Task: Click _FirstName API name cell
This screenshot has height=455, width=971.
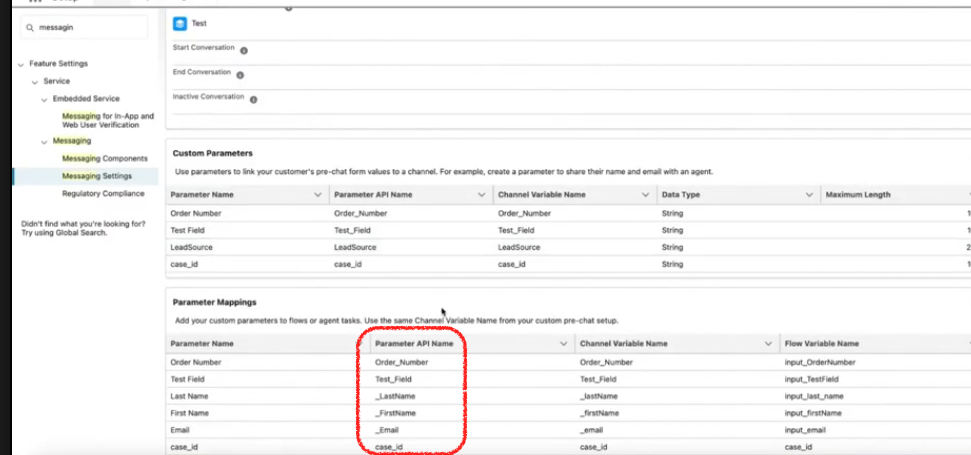Action: [395, 413]
